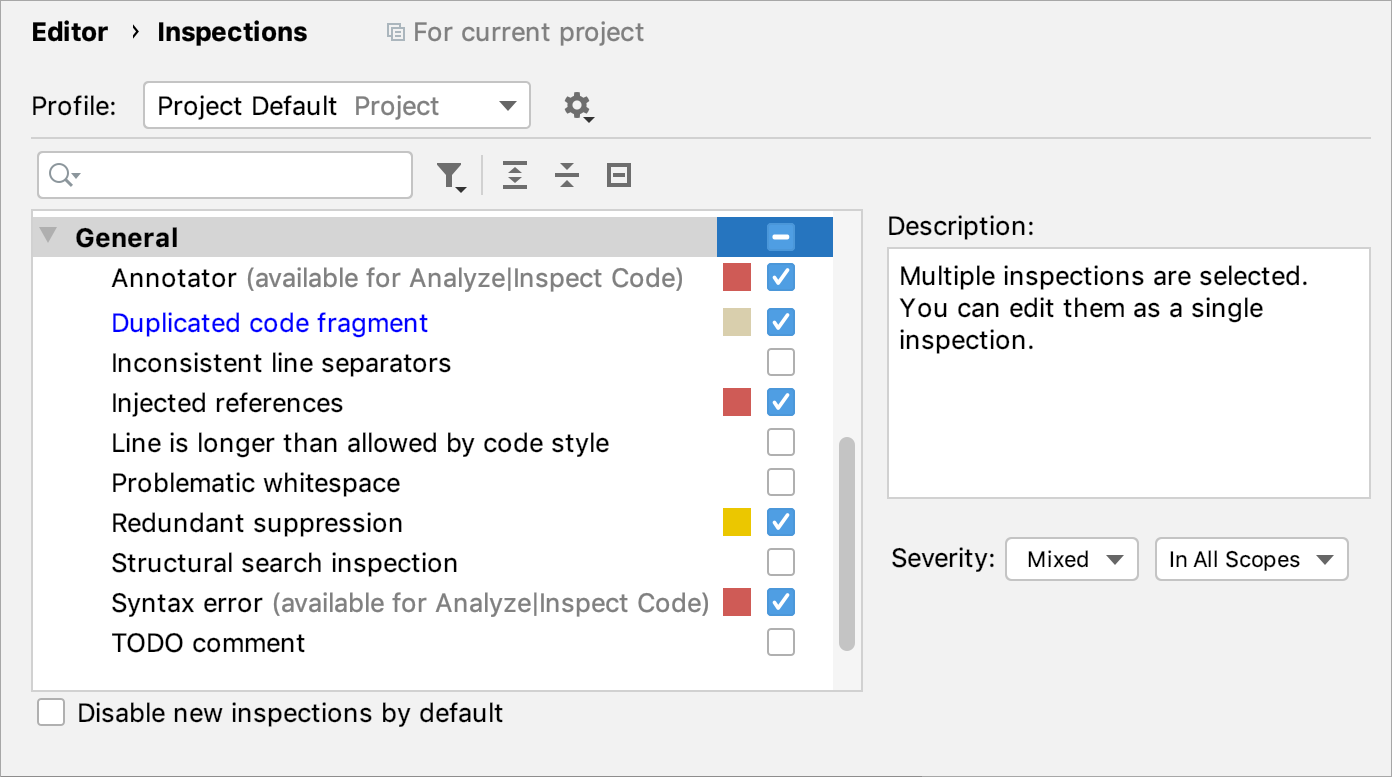Enable the TODO comment inspection

pyautogui.click(x=781, y=642)
